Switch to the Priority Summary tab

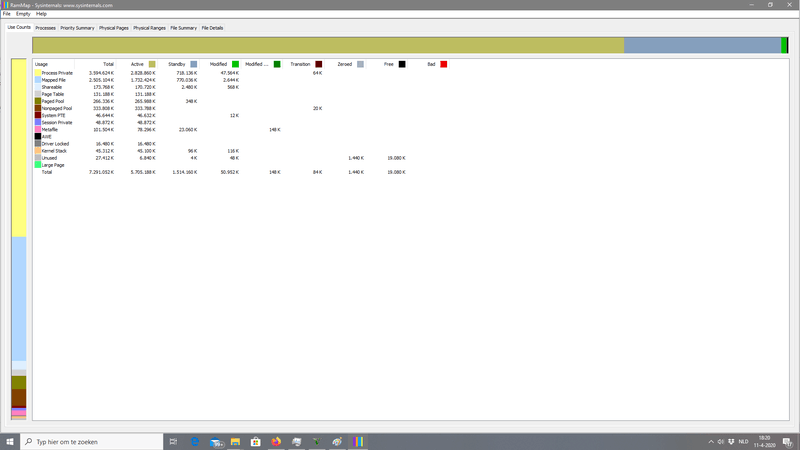point(77,28)
